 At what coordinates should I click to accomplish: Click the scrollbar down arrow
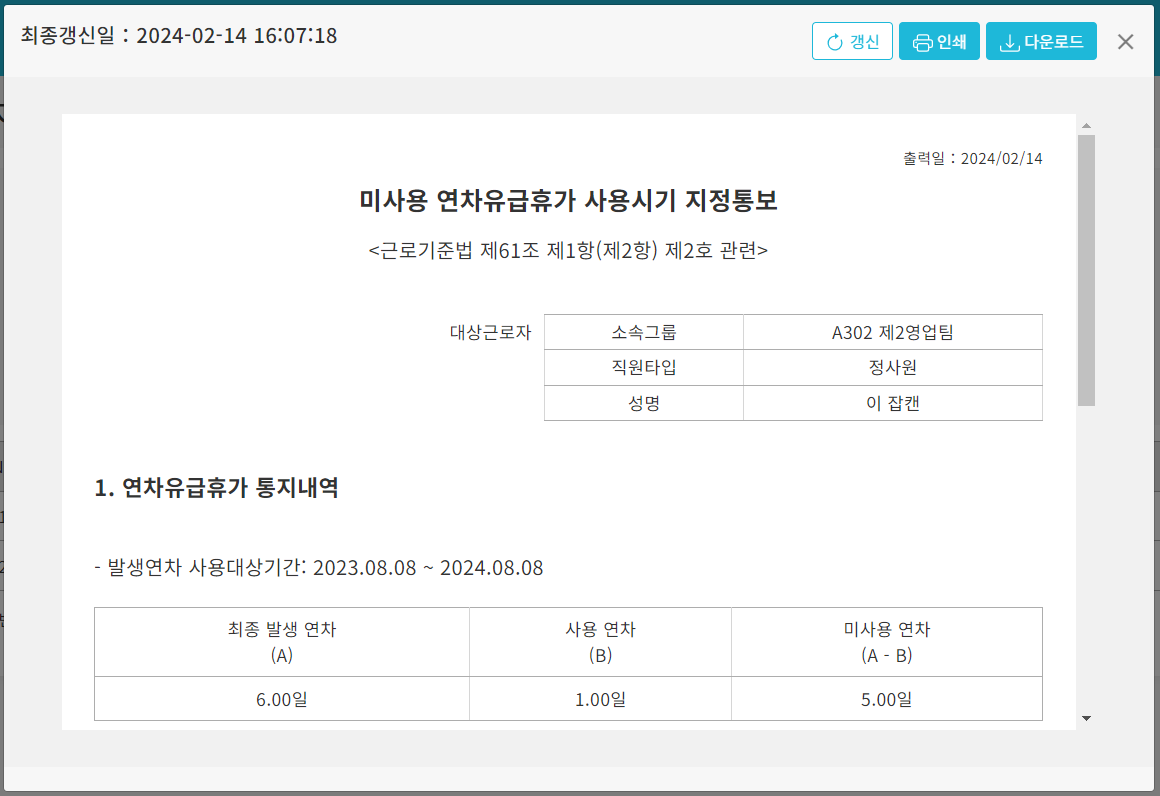pos(1086,718)
